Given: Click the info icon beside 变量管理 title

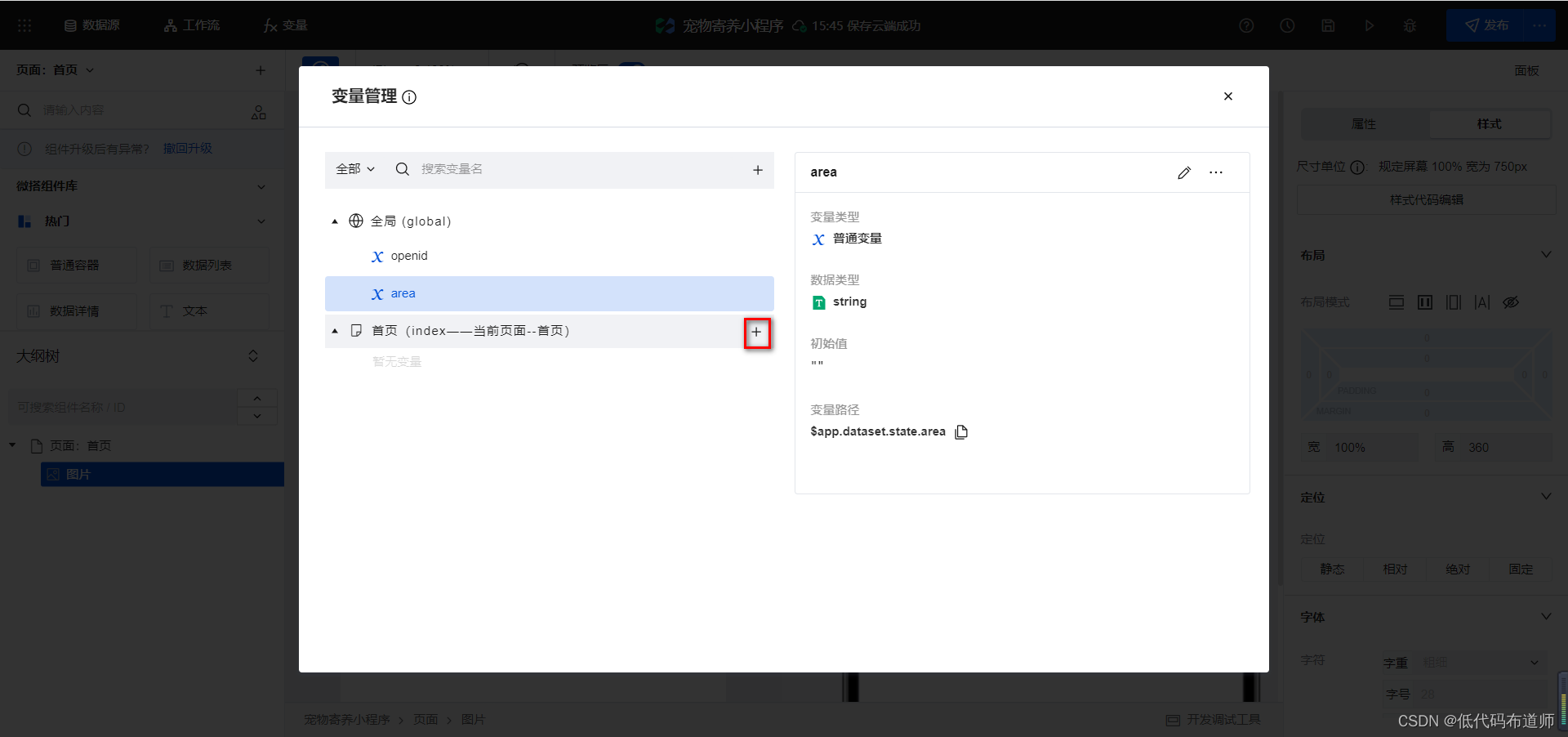Looking at the screenshot, I should [x=409, y=97].
